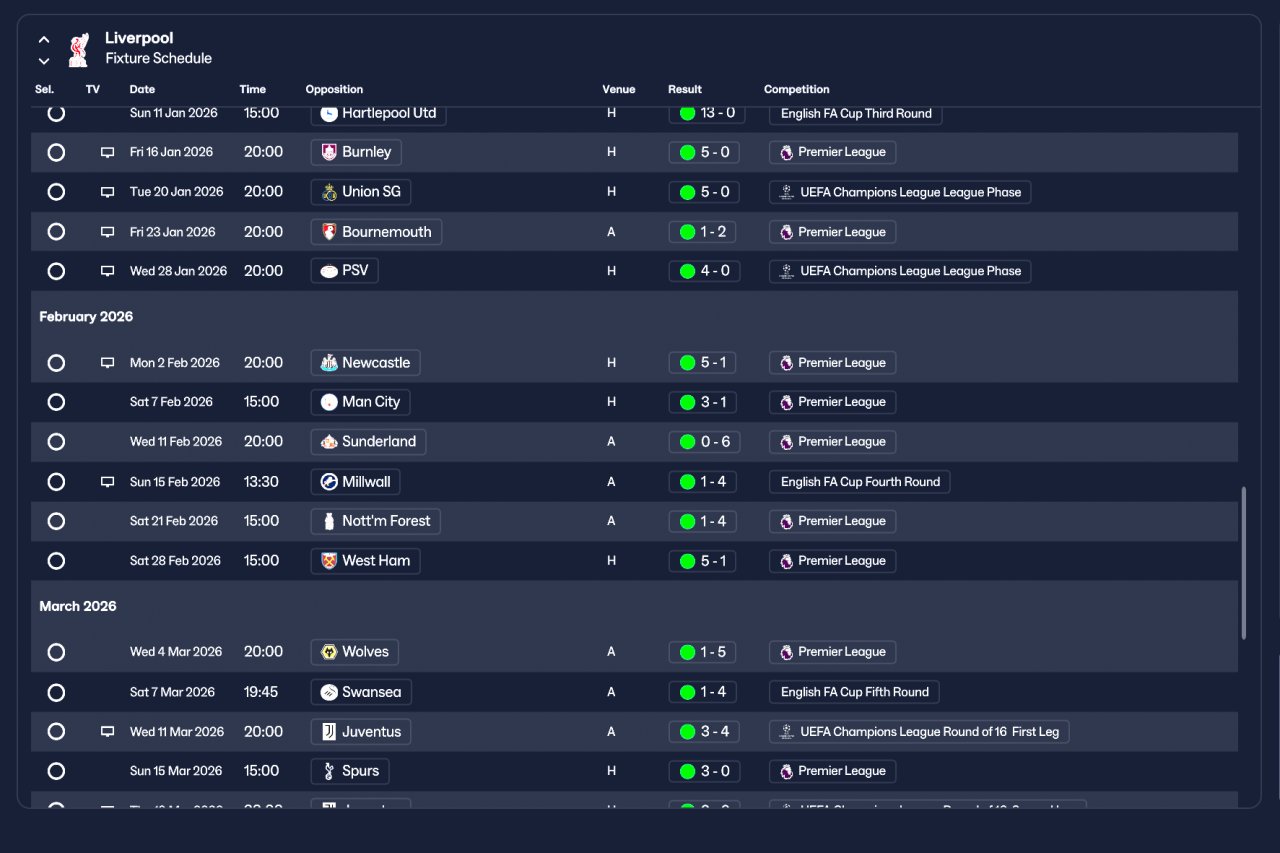Click the Union SG club badge
Image resolution: width=1280 pixels, height=853 pixels.
pos(328,192)
